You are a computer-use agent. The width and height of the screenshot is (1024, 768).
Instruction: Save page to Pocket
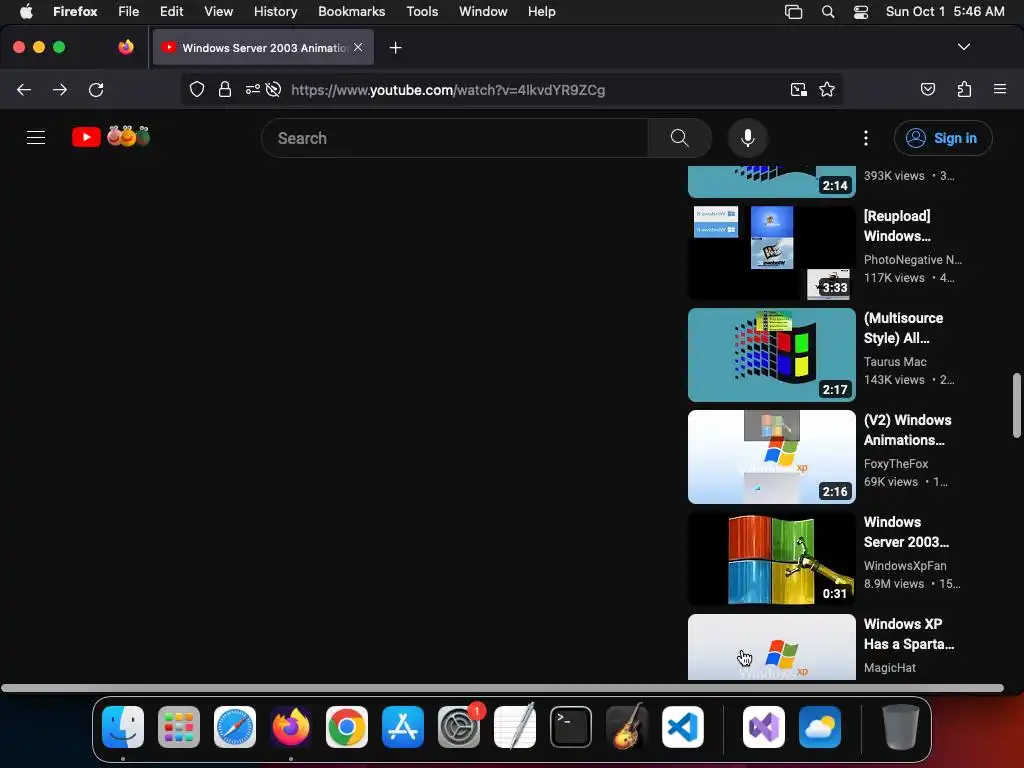tap(927, 89)
